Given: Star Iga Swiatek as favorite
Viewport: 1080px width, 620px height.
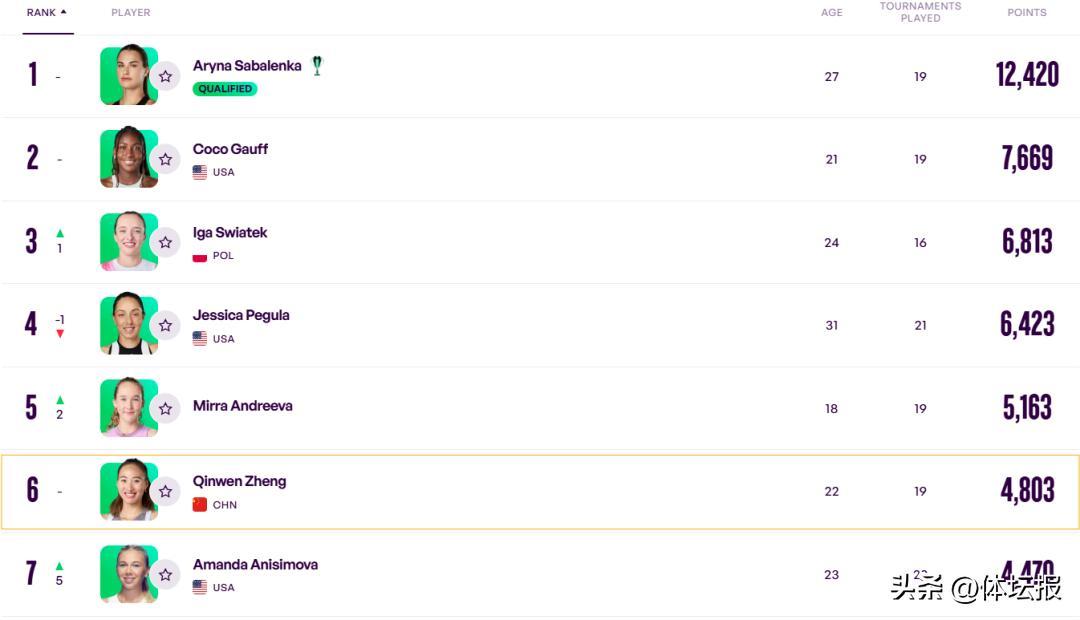Looking at the screenshot, I should [x=165, y=242].
